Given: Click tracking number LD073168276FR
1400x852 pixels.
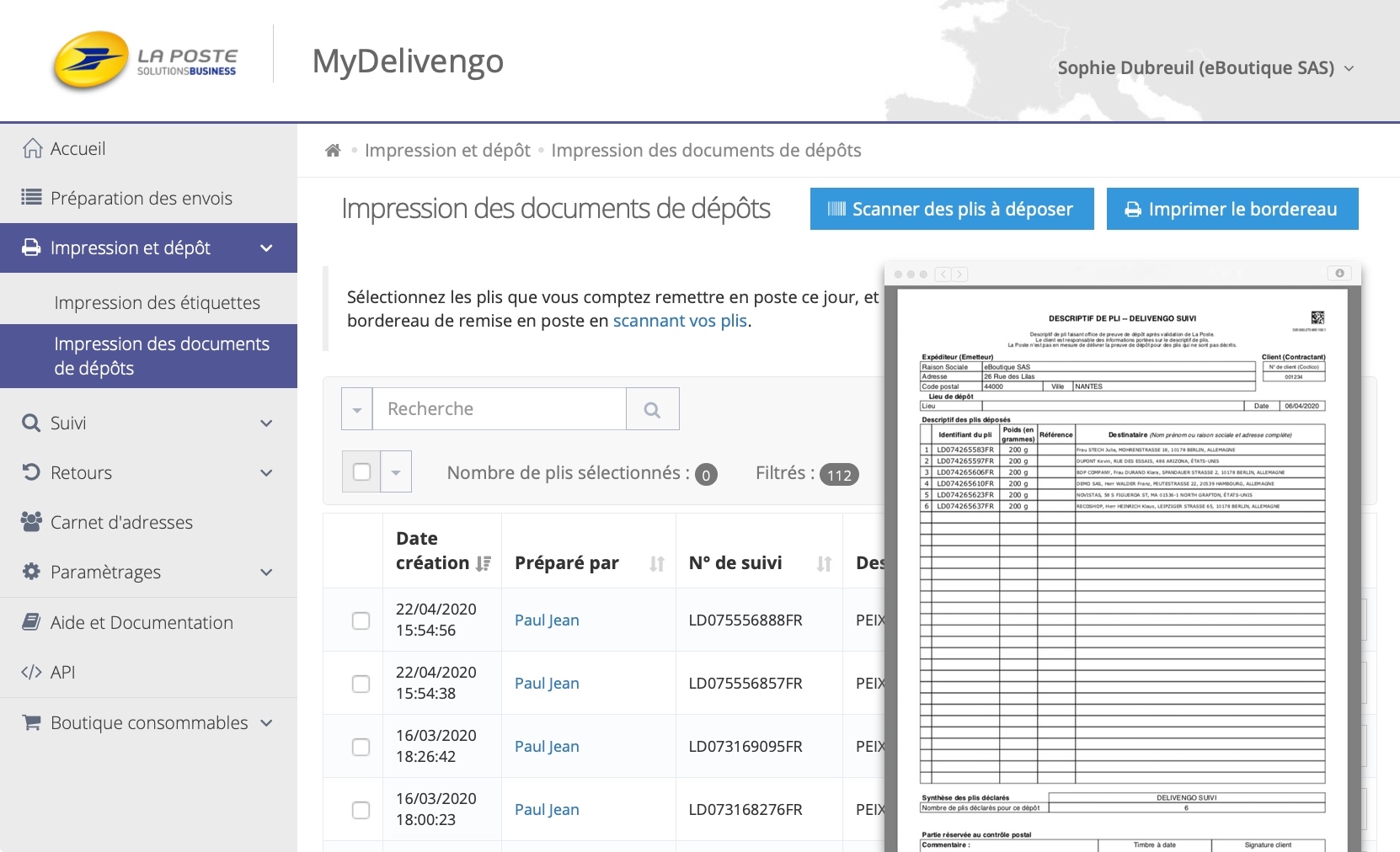Looking at the screenshot, I should click(745, 810).
